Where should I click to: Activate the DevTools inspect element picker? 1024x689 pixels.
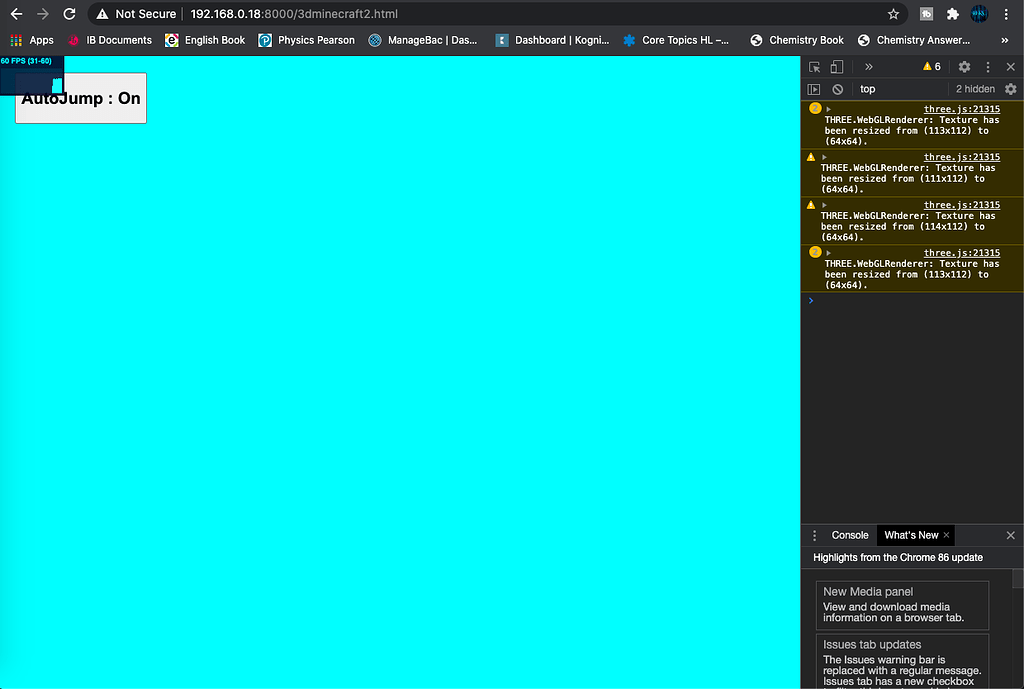tap(815, 67)
